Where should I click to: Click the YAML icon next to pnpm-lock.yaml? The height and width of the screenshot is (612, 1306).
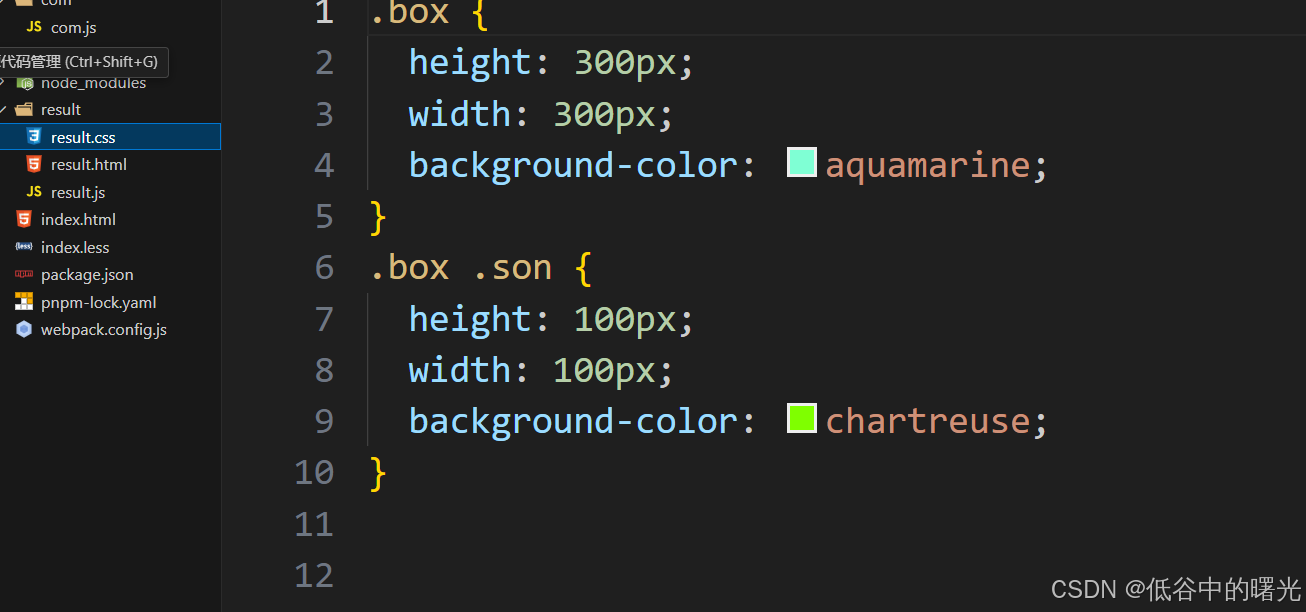click(x=23, y=301)
